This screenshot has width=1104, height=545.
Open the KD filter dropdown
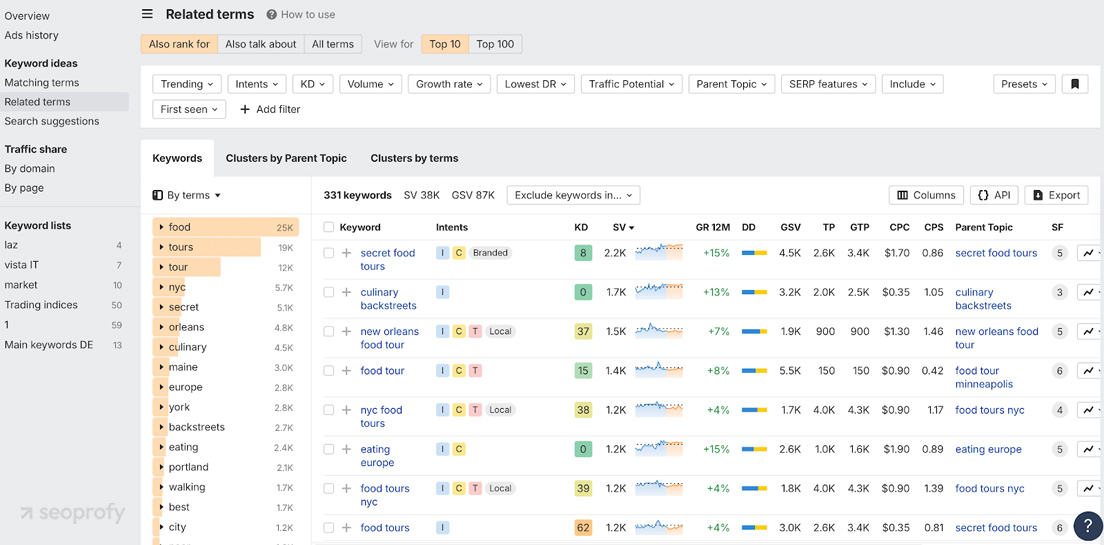(x=312, y=84)
